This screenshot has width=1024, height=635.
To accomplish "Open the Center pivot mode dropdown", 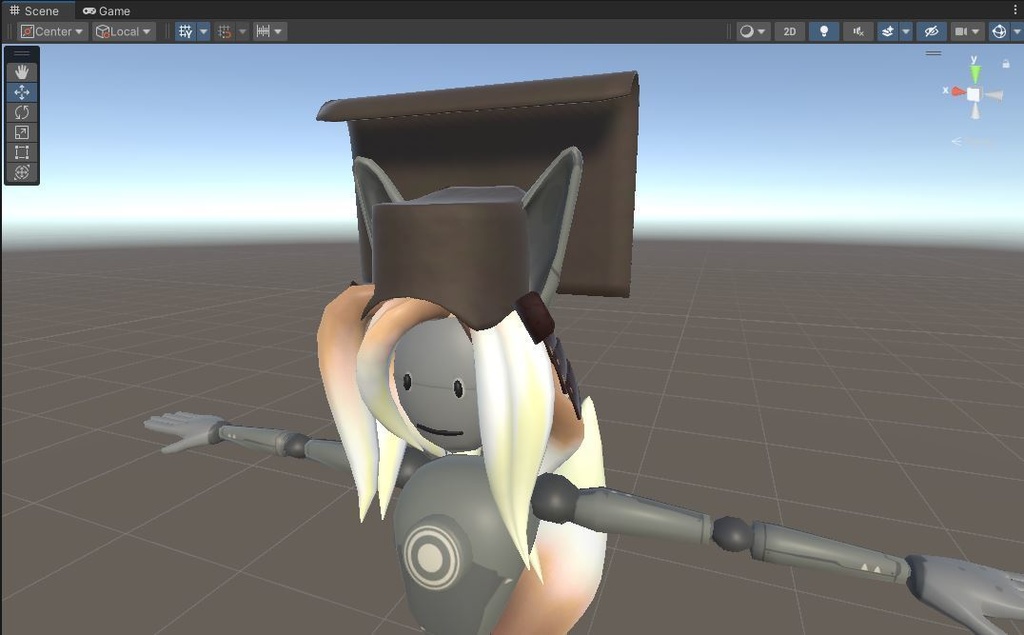I will (52, 31).
